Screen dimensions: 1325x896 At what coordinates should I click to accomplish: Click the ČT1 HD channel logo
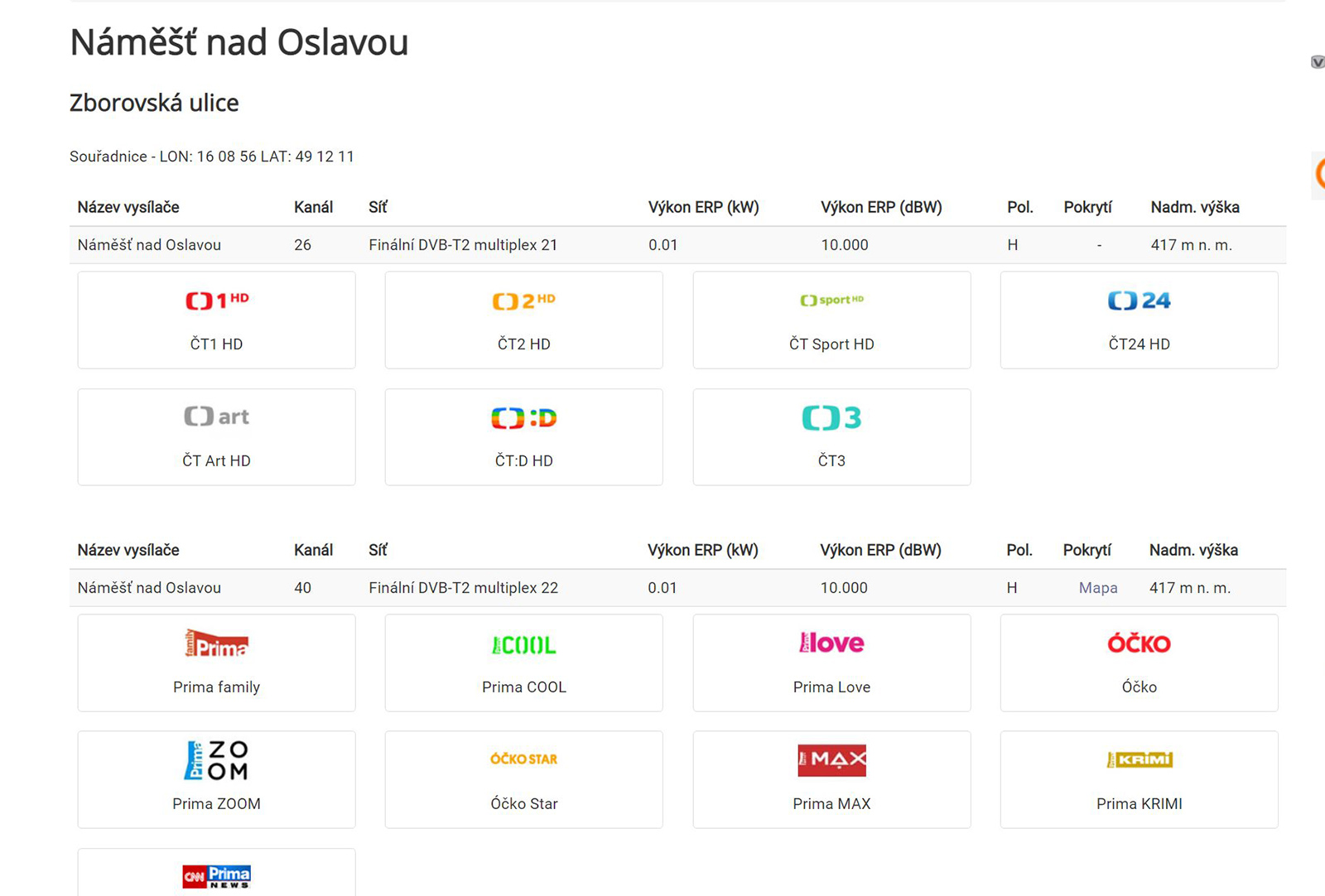click(217, 301)
